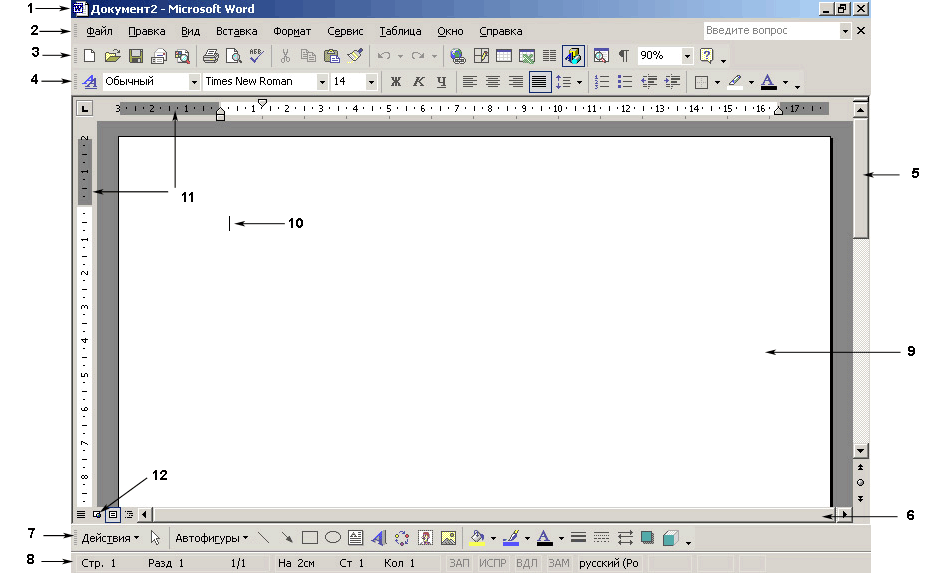Image resolution: width=942 pixels, height=573 pixels.
Task: Open the Вид menu
Action: [190, 31]
